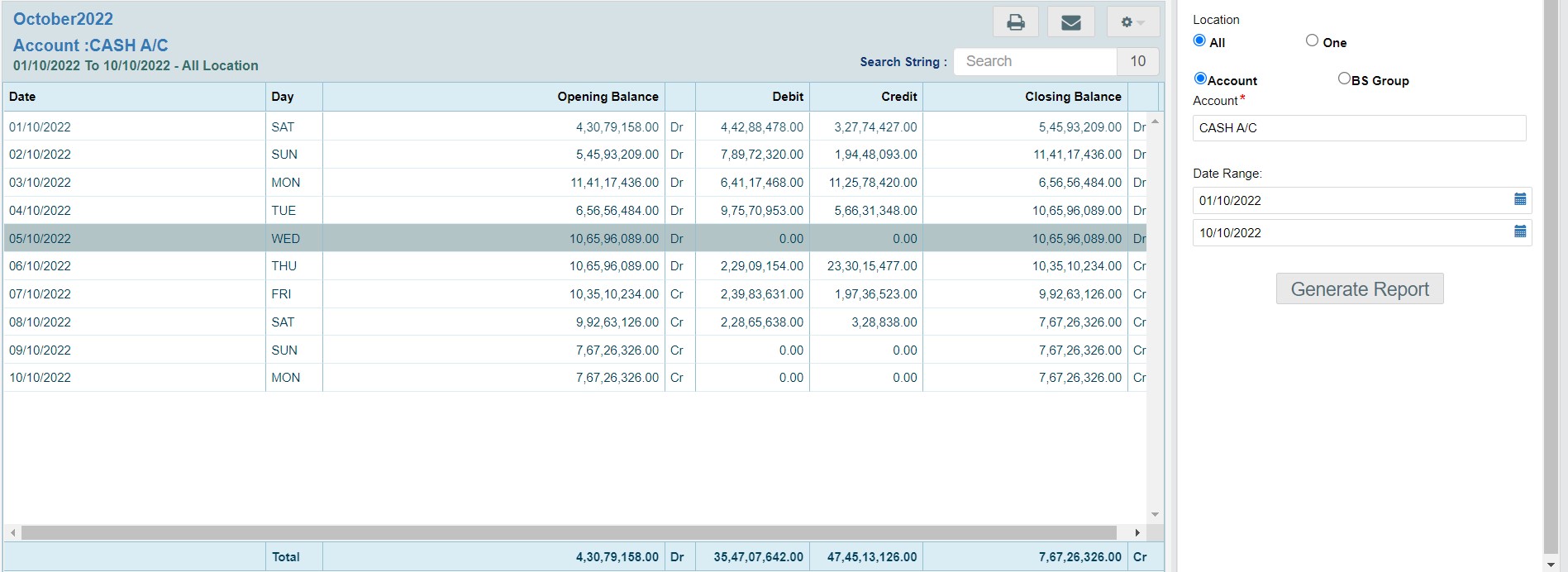This screenshot has width=1568, height=572.
Task: Click debit amount 7,89,72,320.00
Action: click(762, 155)
